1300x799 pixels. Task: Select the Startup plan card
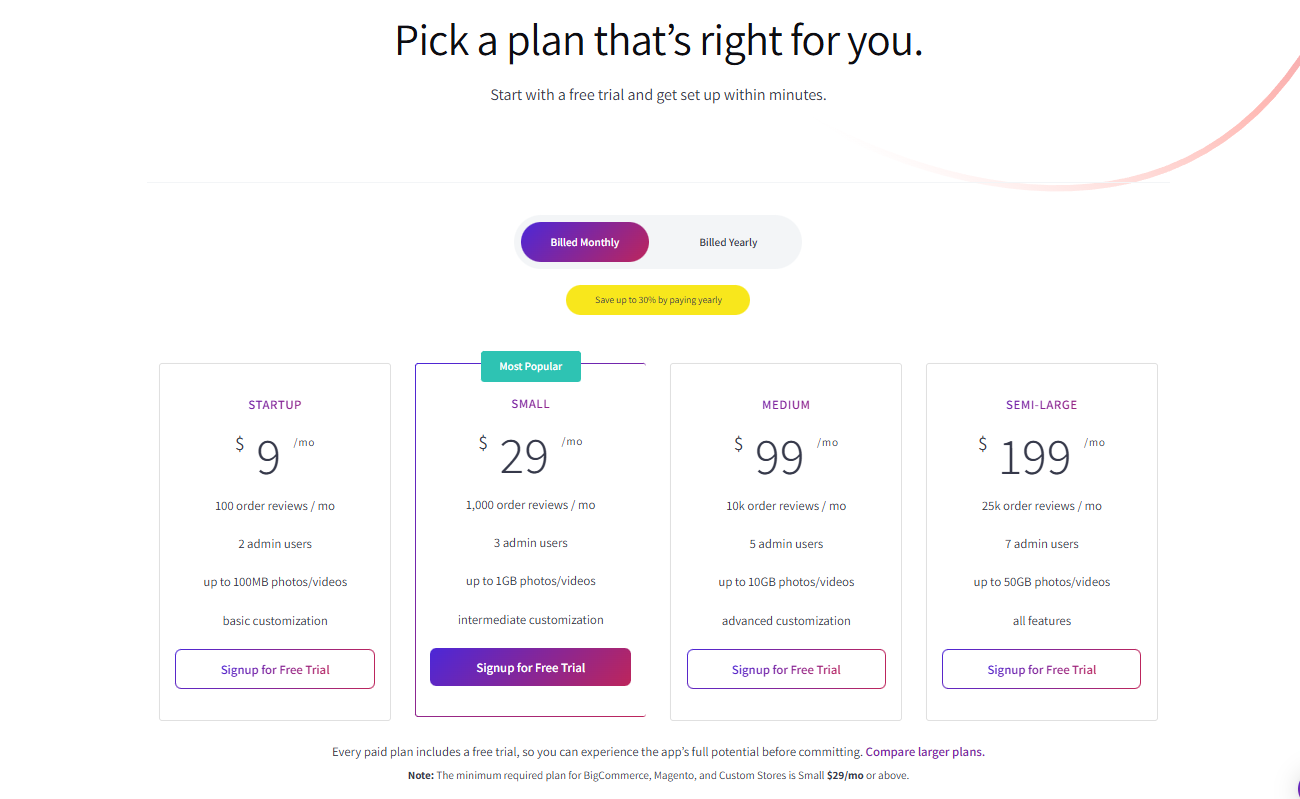point(275,540)
